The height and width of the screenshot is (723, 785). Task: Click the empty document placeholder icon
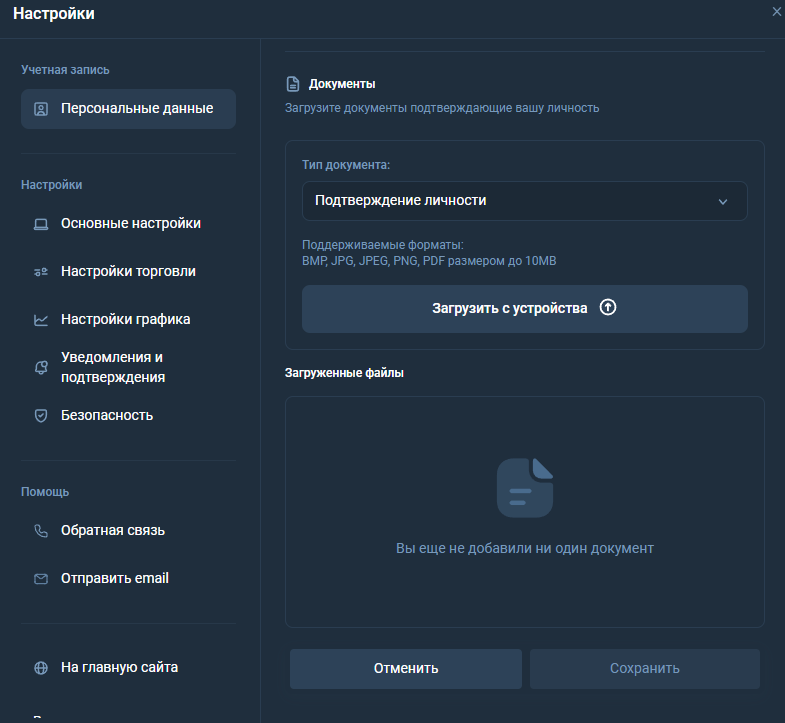[x=525, y=487]
